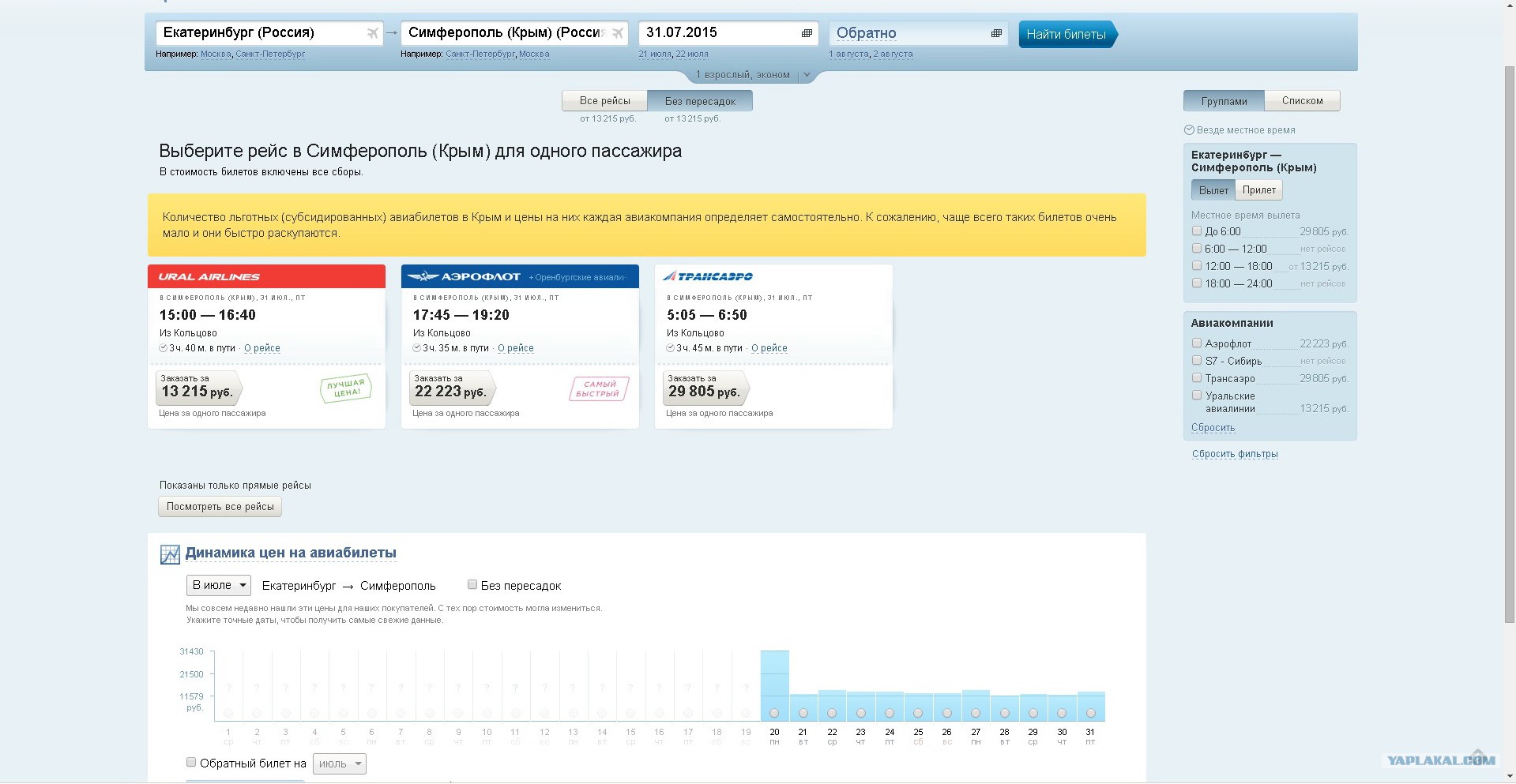Select the 'Прилет' time filter tab

[1258, 190]
